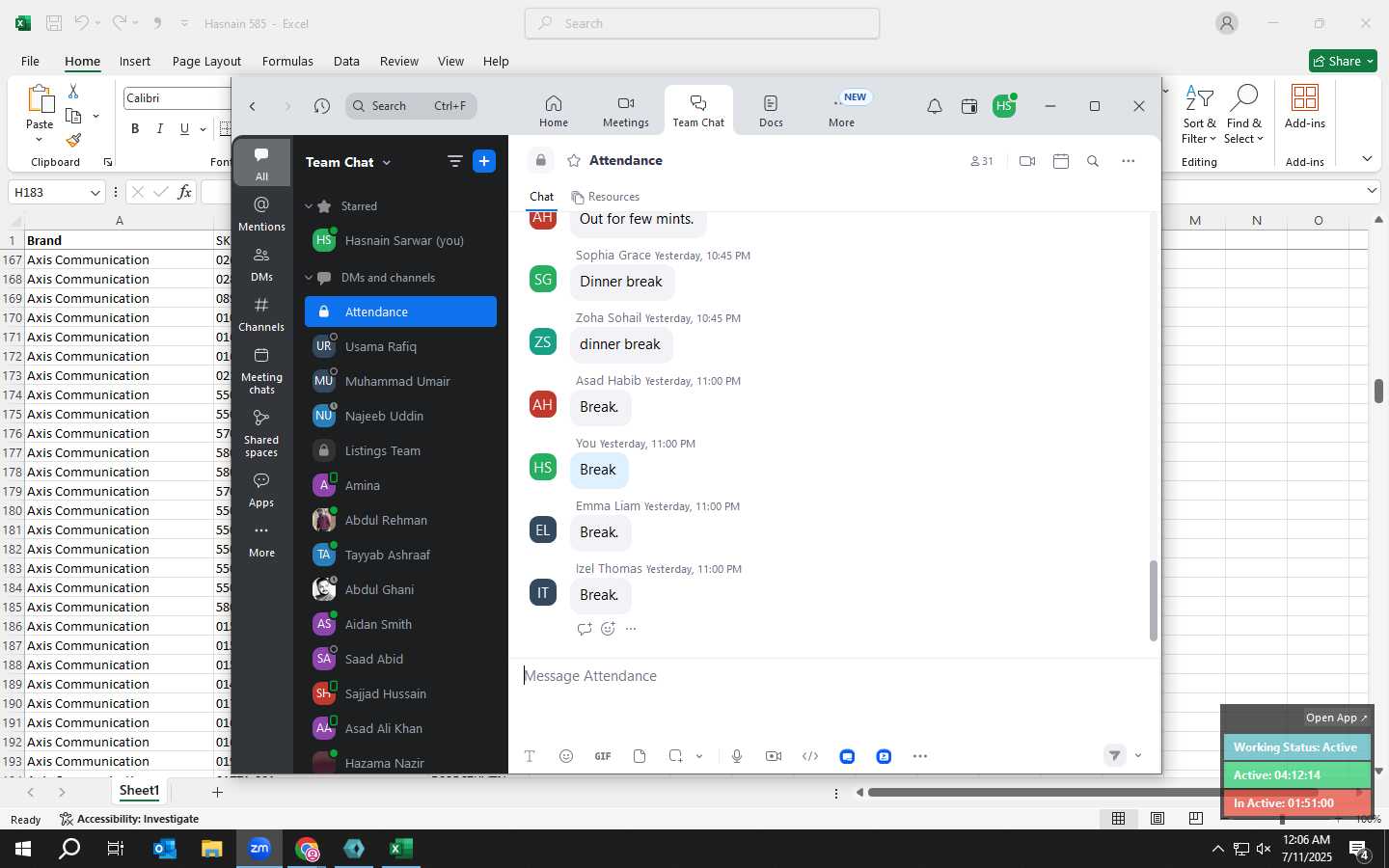Open Usama Rafiq chat
The height and width of the screenshot is (868, 1389).
[x=400, y=346]
